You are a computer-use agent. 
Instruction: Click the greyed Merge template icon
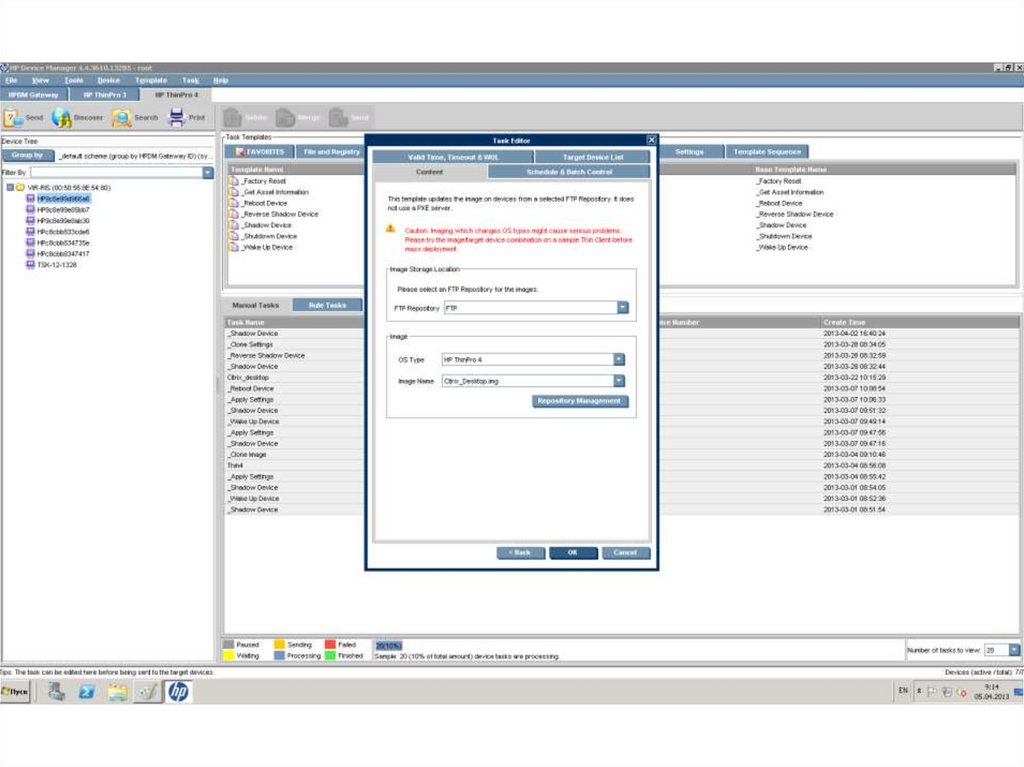285,118
